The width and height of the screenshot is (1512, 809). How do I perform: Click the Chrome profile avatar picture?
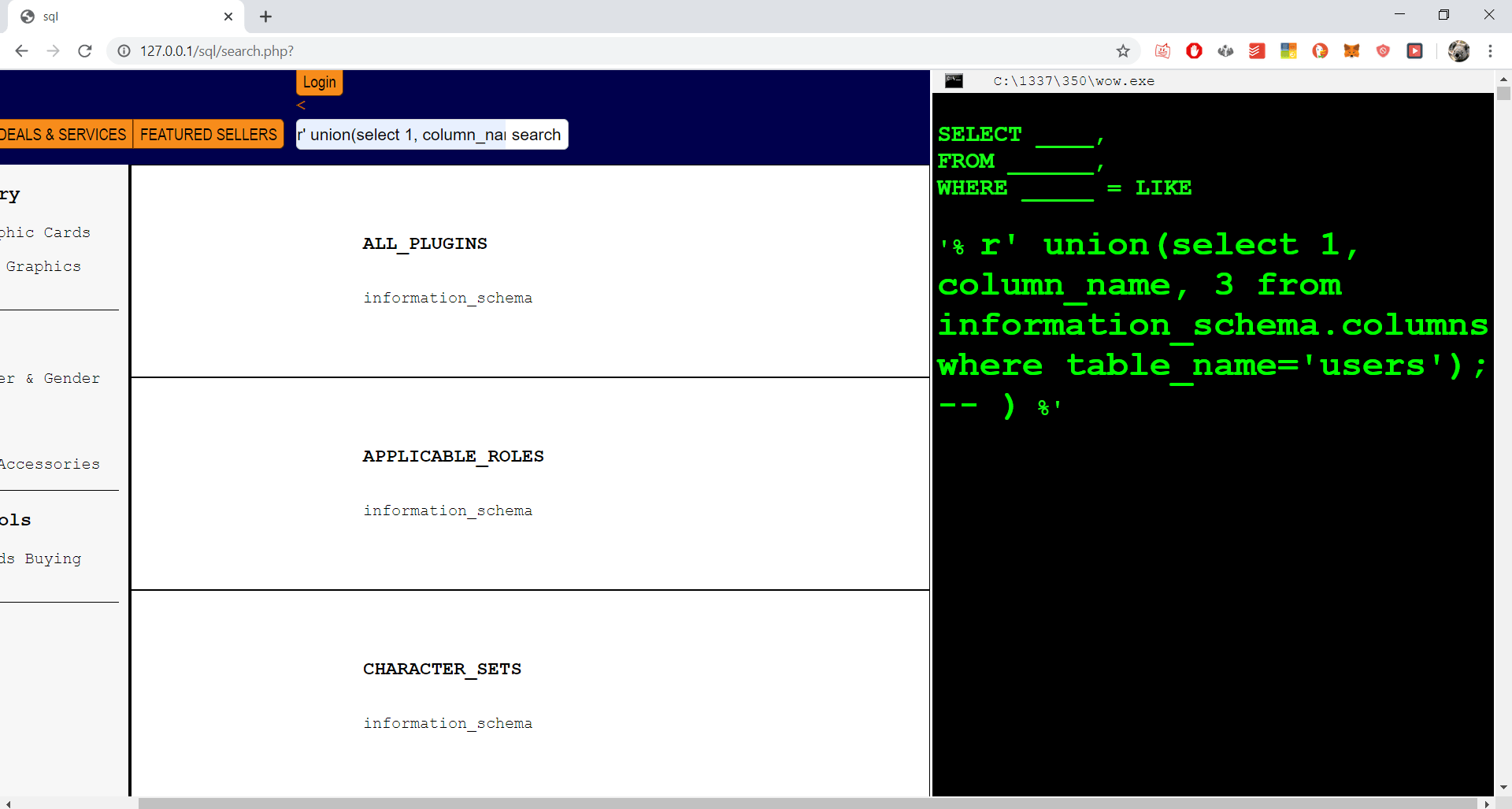point(1460,50)
